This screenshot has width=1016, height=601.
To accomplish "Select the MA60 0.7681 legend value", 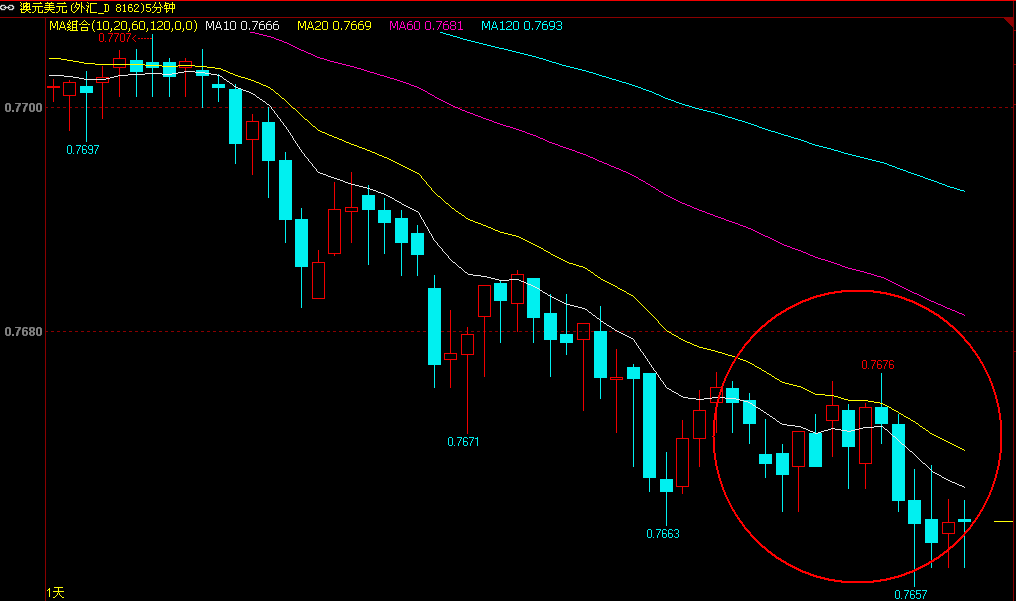I will pos(426,26).
